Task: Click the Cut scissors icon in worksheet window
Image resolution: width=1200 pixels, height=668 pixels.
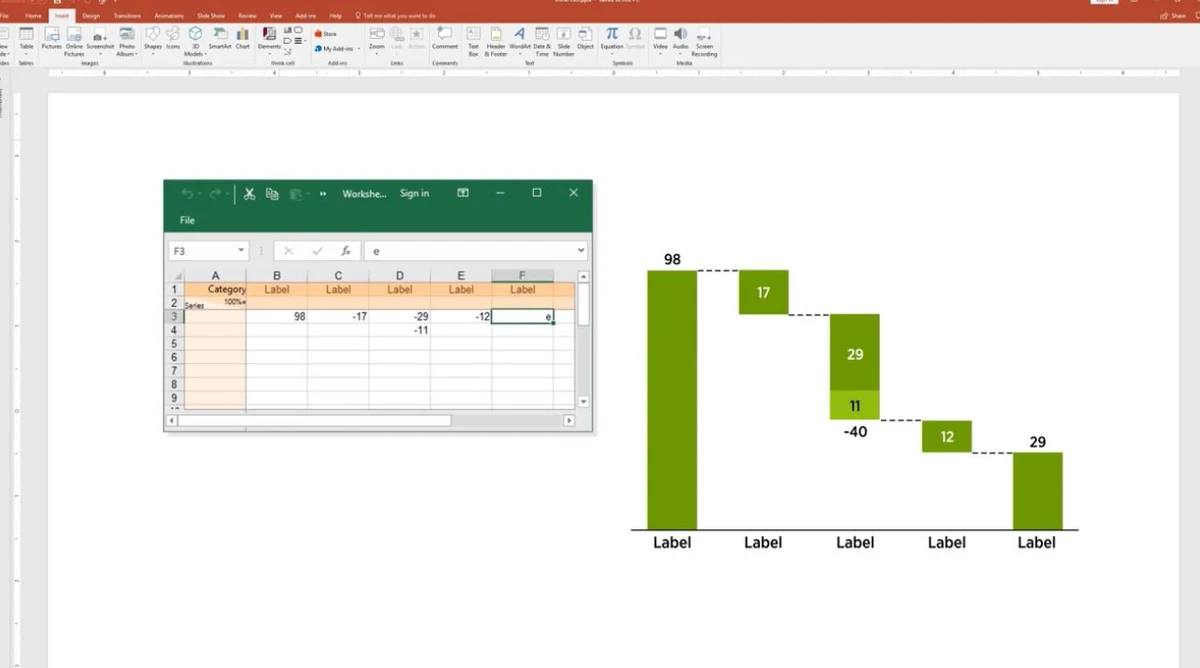Action: tap(249, 193)
